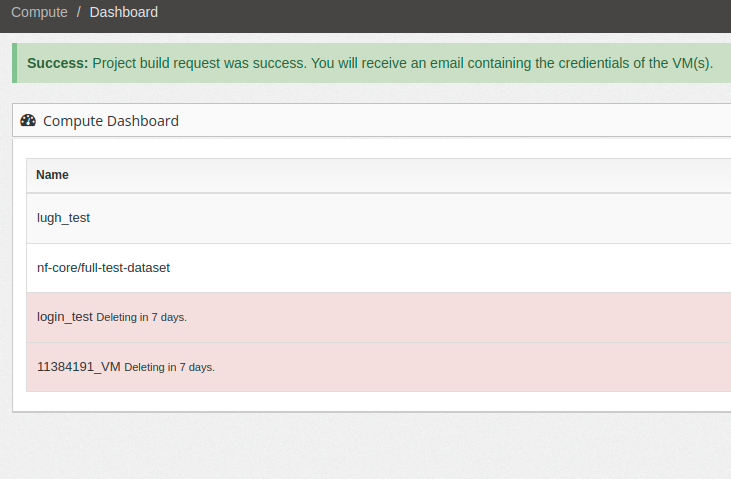Open the login_test project

(65, 317)
